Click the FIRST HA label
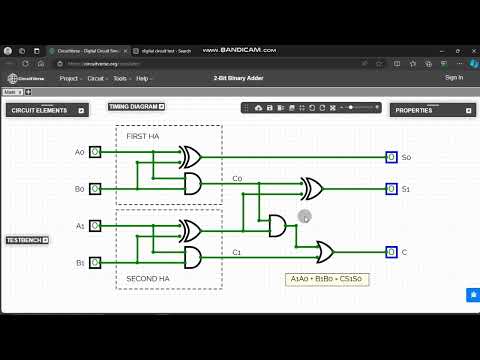 (x=143, y=136)
